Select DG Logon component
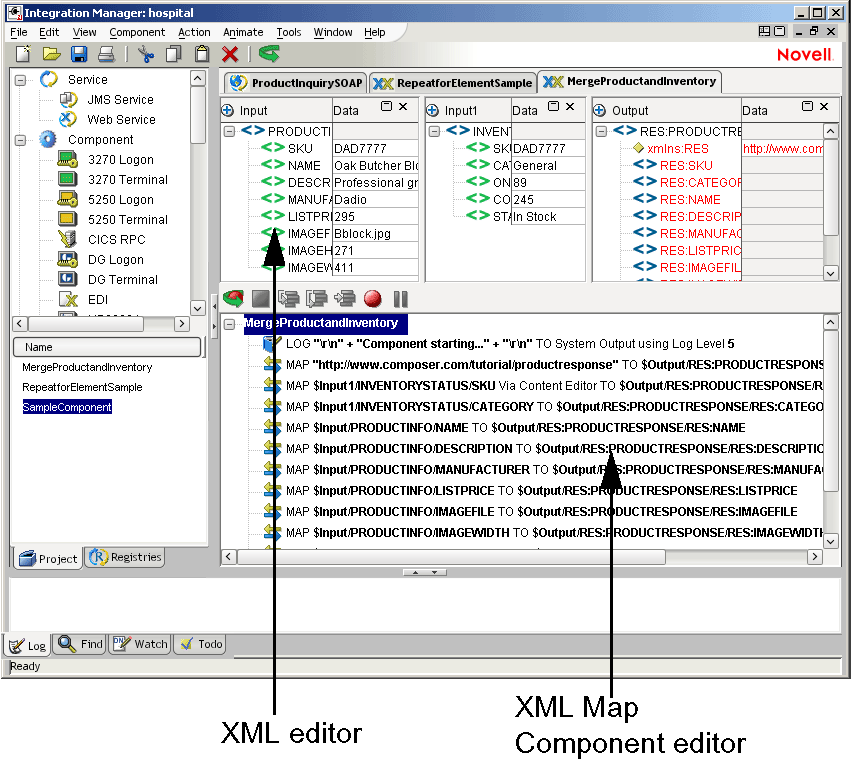The height and width of the screenshot is (760, 852). coord(116,260)
